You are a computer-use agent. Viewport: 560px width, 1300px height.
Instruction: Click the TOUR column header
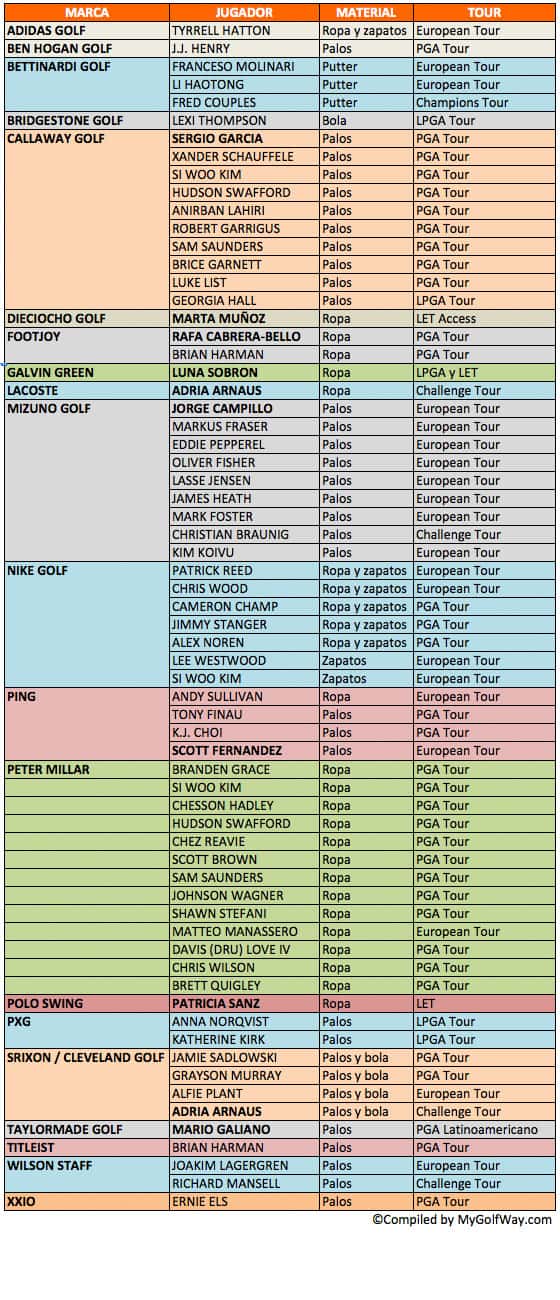(x=484, y=13)
